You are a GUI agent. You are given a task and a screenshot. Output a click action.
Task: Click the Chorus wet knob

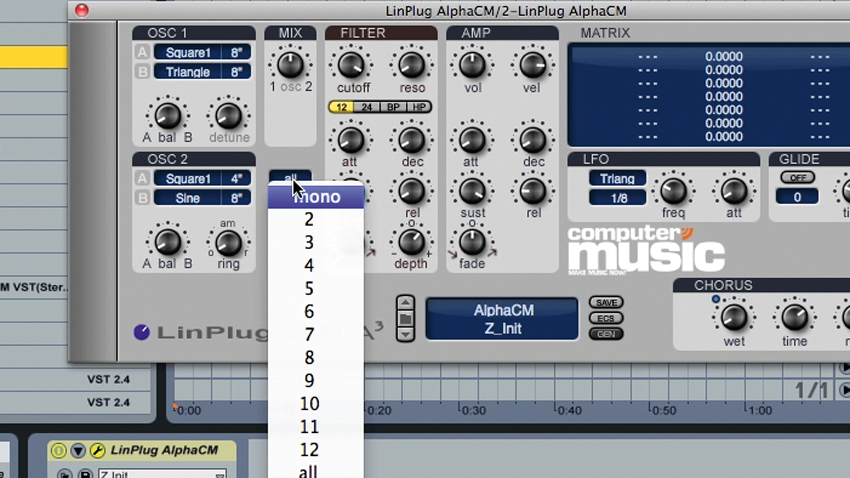pos(733,318)
